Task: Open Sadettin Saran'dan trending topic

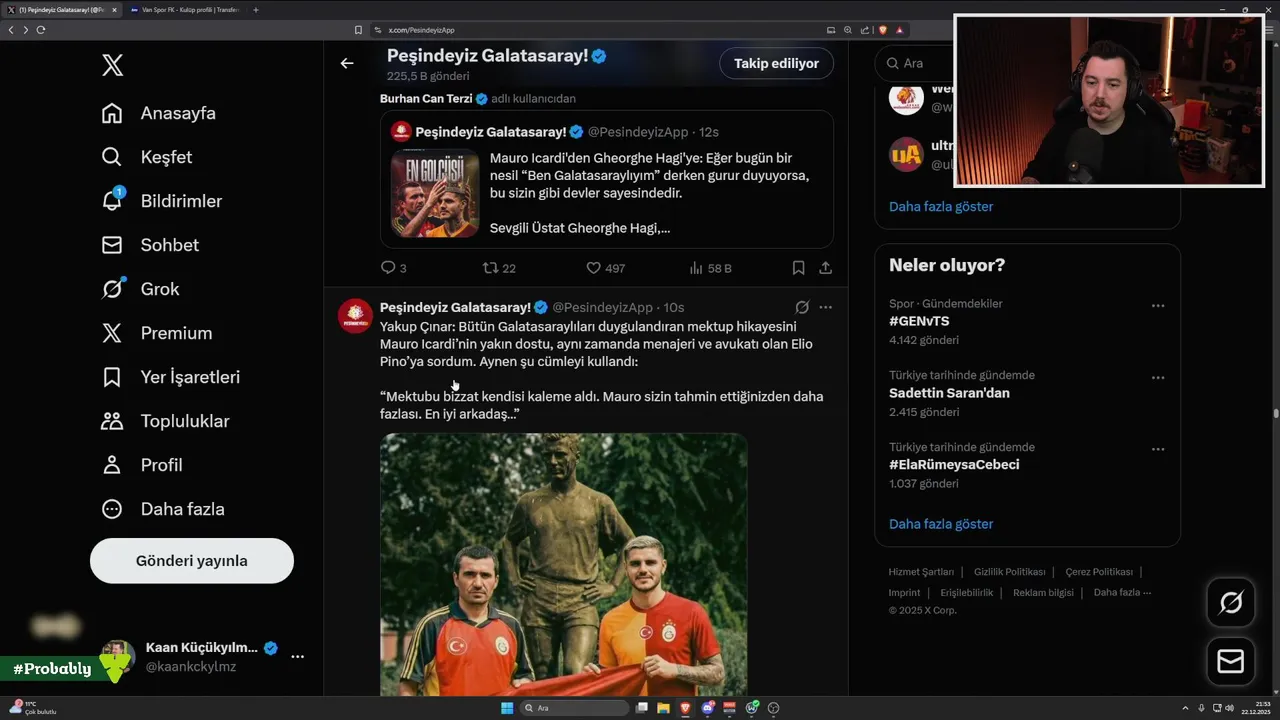Action: [949, 393]
